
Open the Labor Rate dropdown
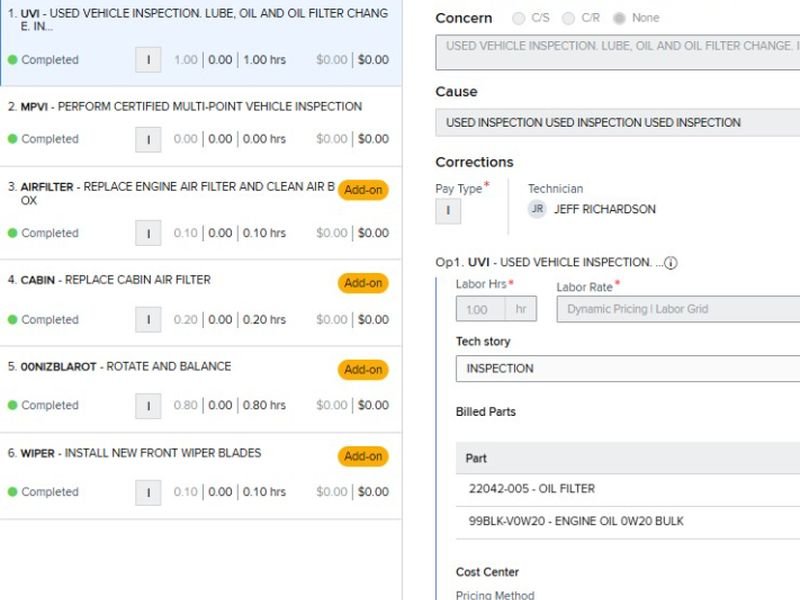coord(678,309)
